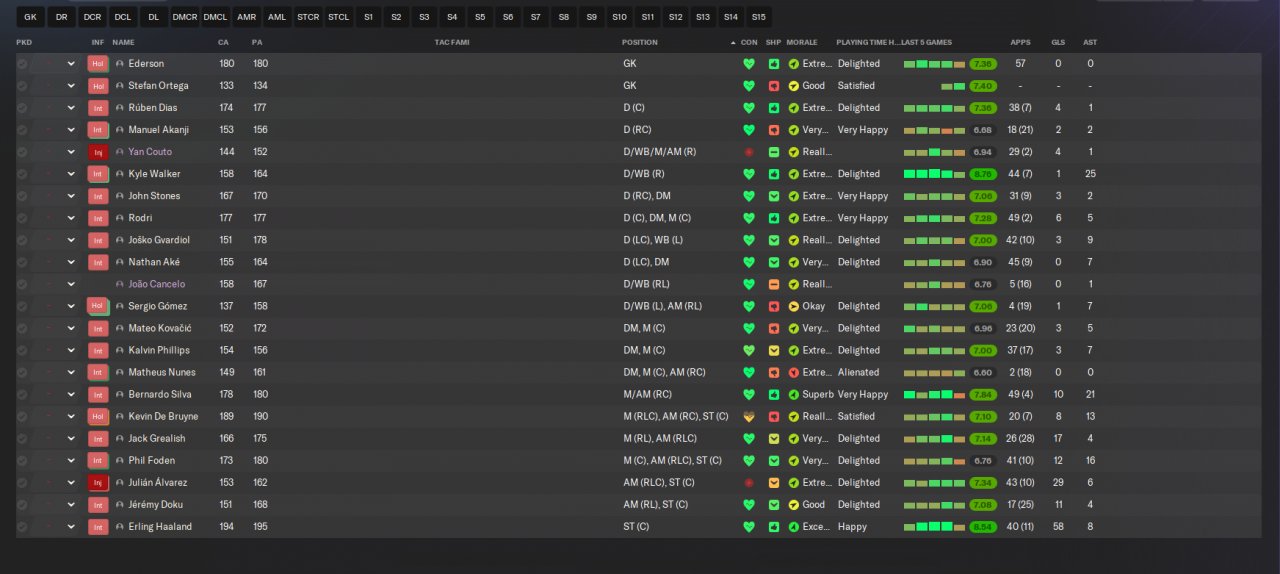The height and width of the screenshot is (574, 1280).
Task: Click Joško Gvardiol's morale icon
Action: (794, 240)
